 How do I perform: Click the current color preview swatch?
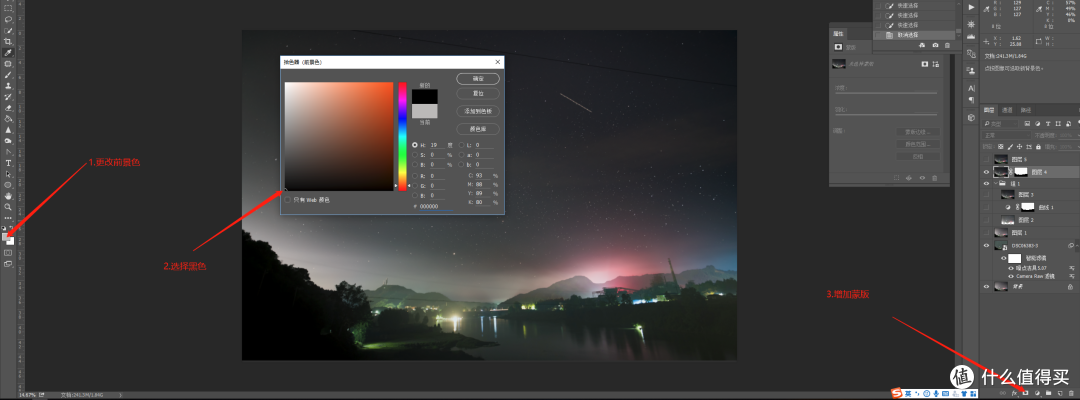click(x=424, y=111)
